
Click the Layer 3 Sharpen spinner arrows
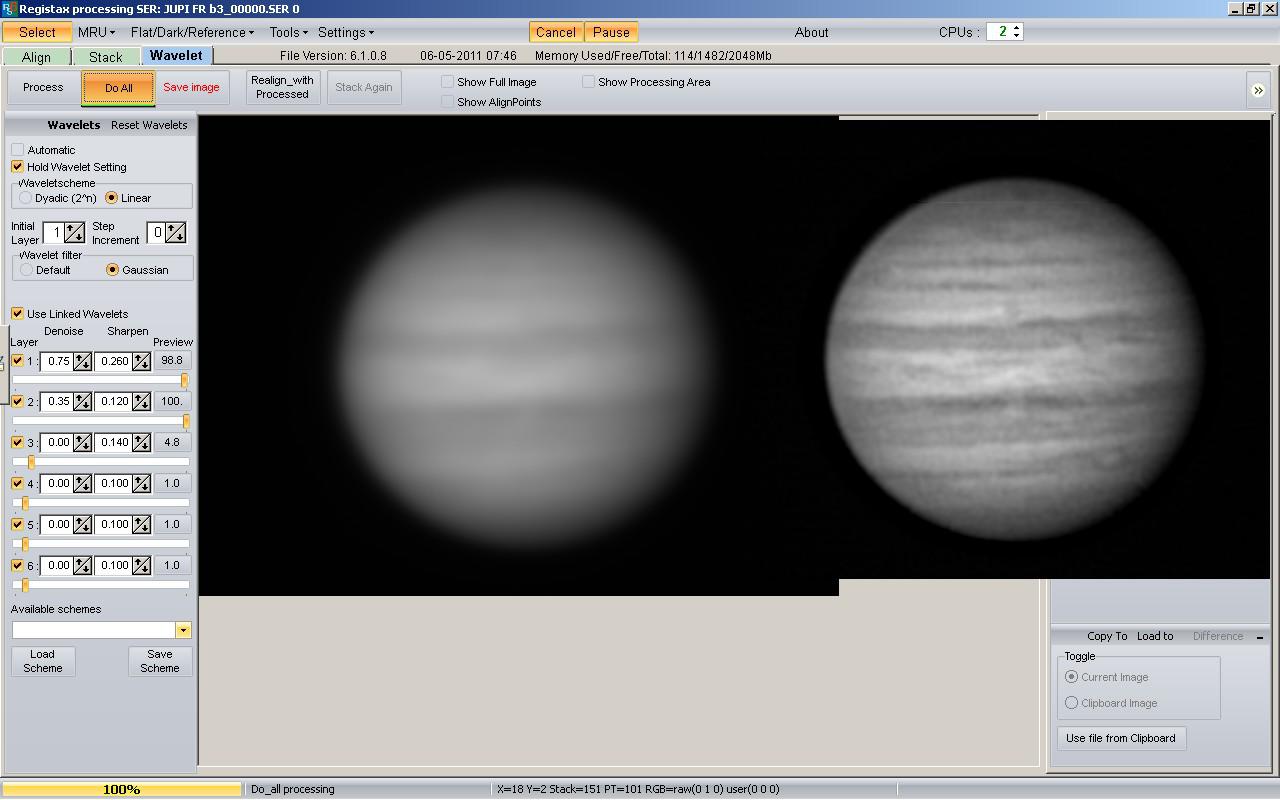coord(141,443)
